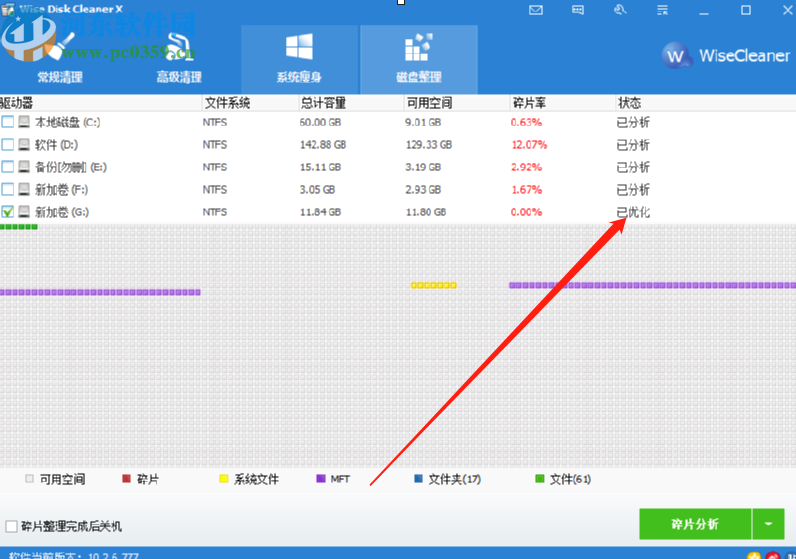
Task: Click the drive icon of 新加卷 (F:)
Action: pyautogui.click(x=24, y=189)
